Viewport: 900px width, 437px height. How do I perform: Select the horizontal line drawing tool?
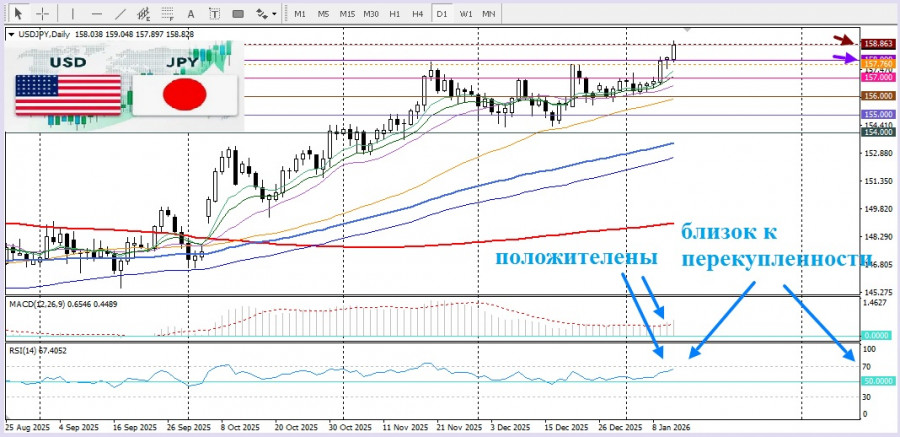click(95, 14)
